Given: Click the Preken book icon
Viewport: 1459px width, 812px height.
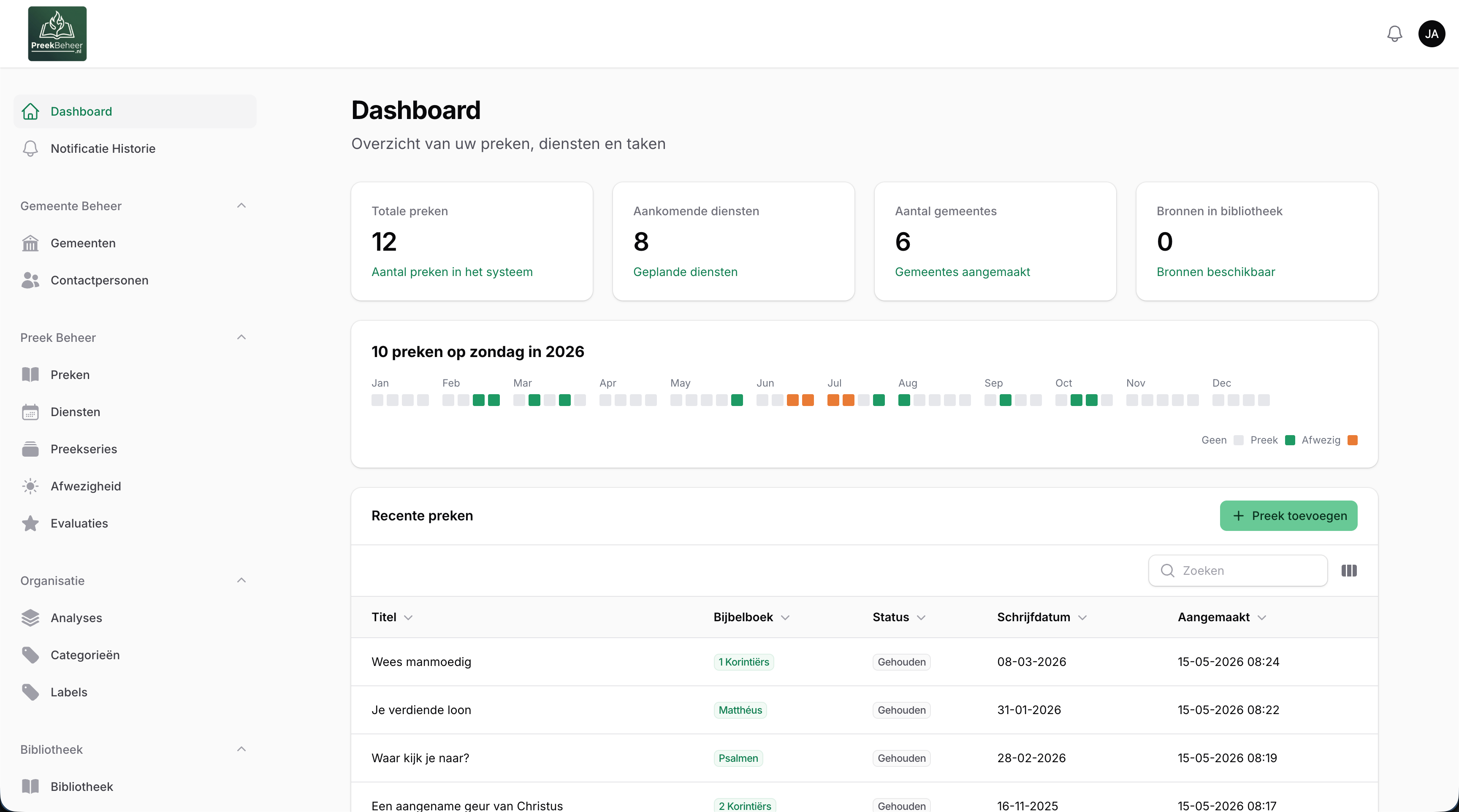Looking at the screenshot, I should click(x=30, y=375).
